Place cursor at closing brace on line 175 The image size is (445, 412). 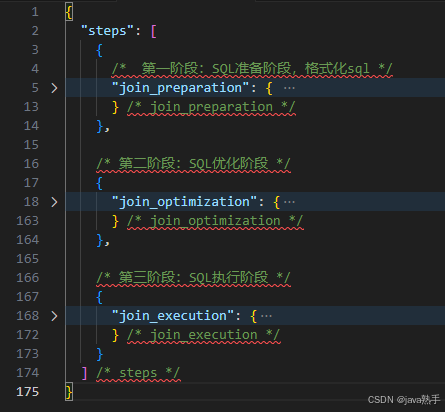tap(69, 392)
